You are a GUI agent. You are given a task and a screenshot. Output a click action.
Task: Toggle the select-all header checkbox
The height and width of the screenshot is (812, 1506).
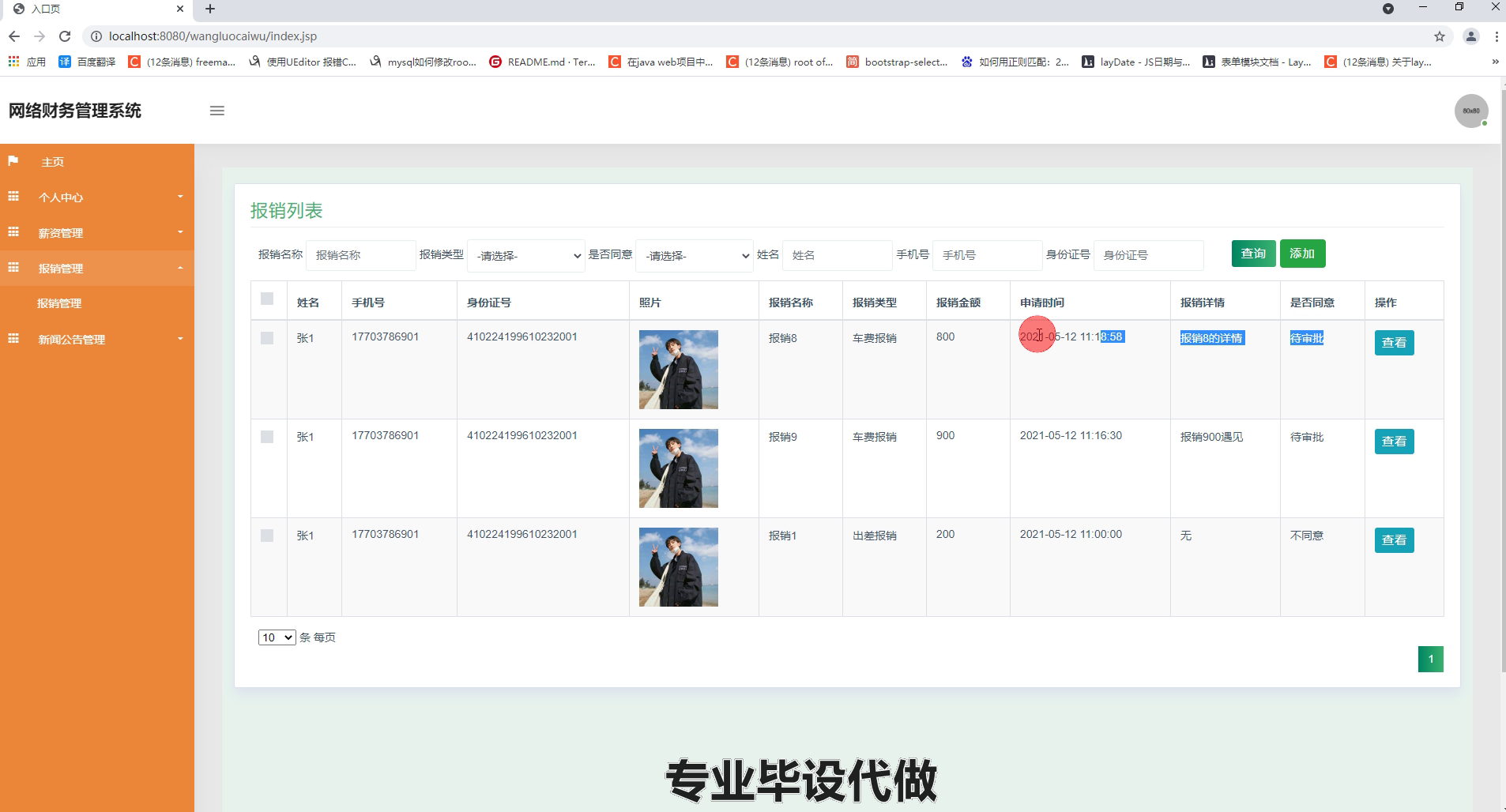click(x=267, y=299)
